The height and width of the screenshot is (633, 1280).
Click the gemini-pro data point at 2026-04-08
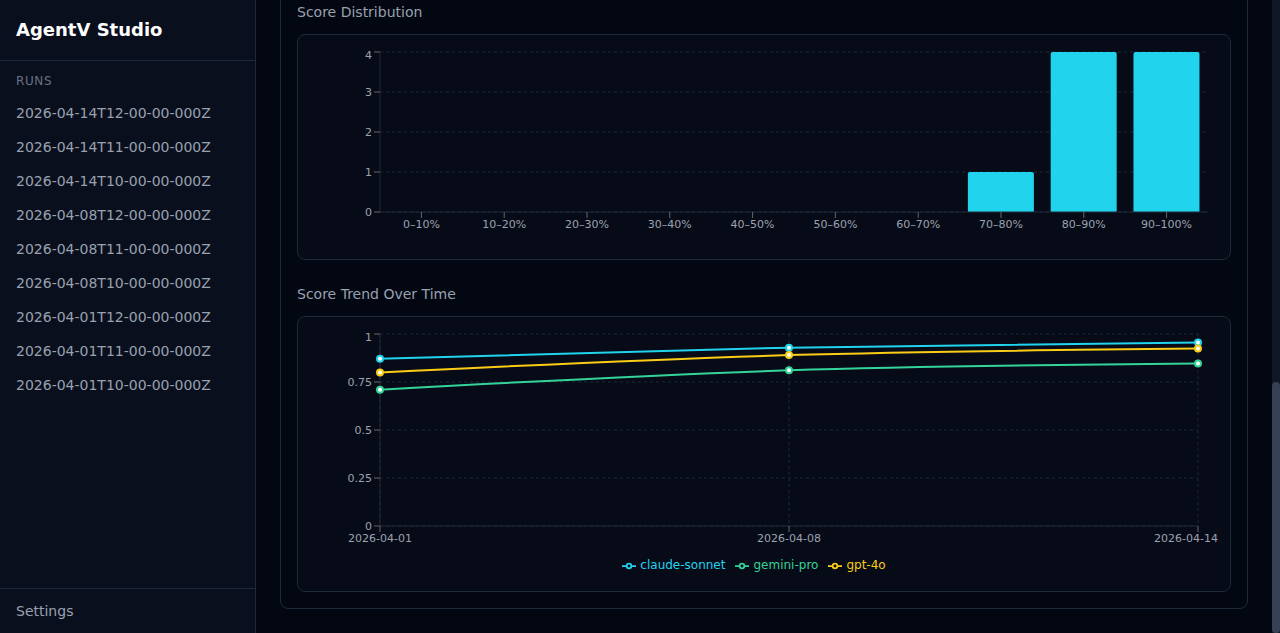[790, 369]
